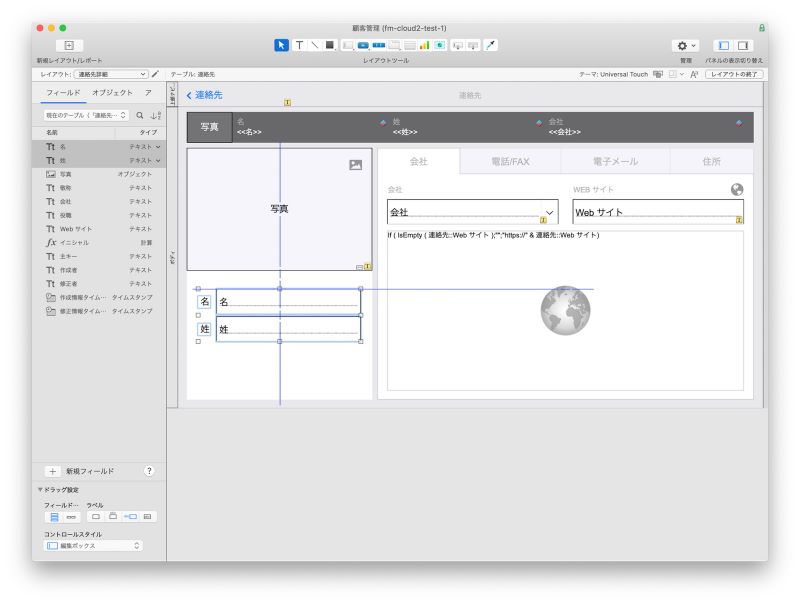Select label-inside option under ラベル
The width and height of the screenshot is (800, 604).
(147, 517)
